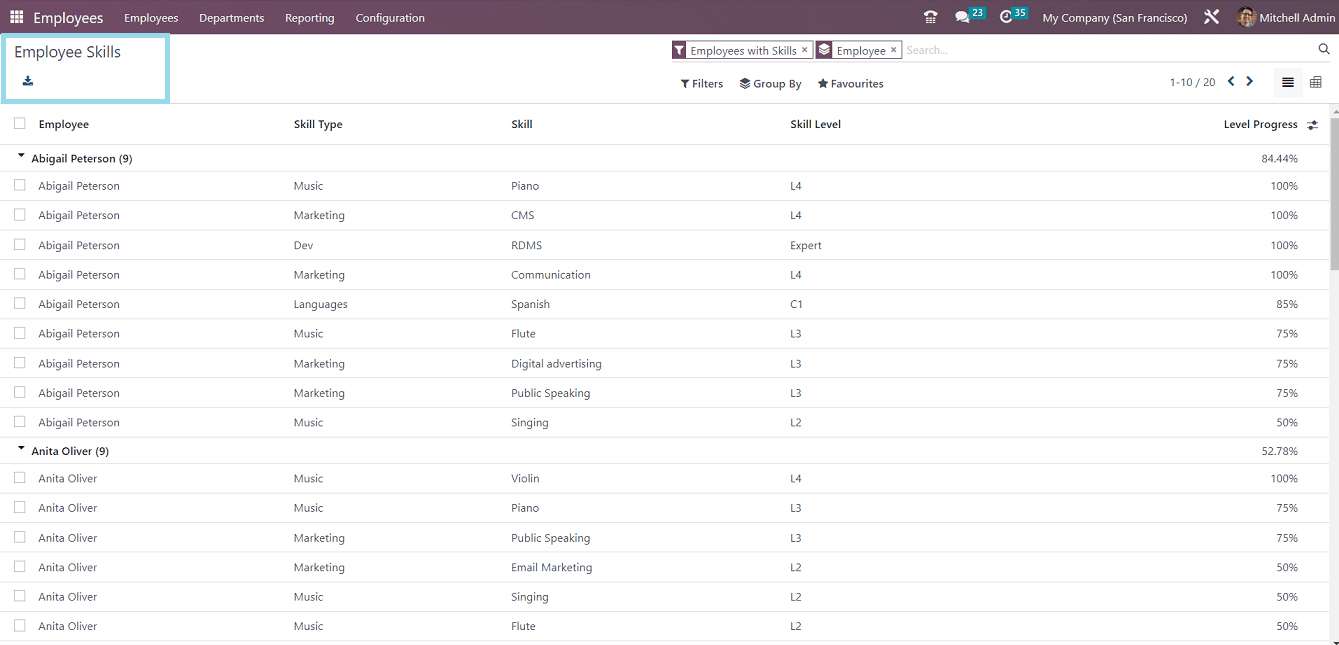
Task: Click the Expert skill level cell
Action: (806, 245)
